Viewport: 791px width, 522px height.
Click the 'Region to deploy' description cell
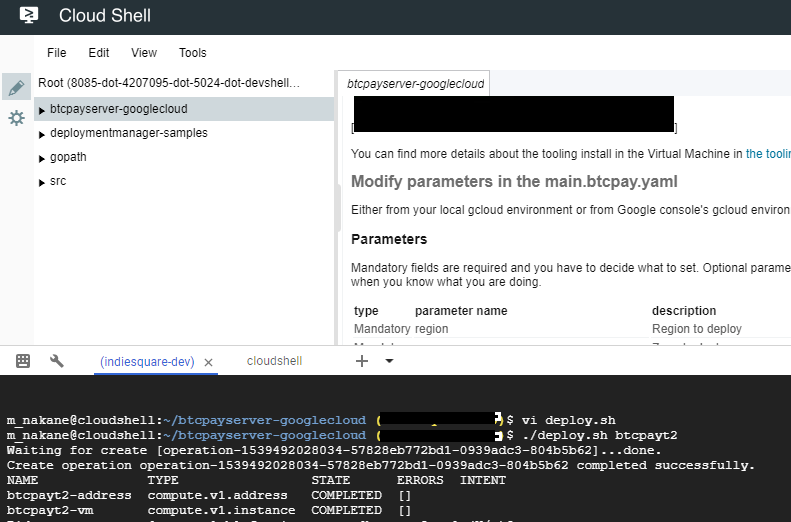(697, 329)
